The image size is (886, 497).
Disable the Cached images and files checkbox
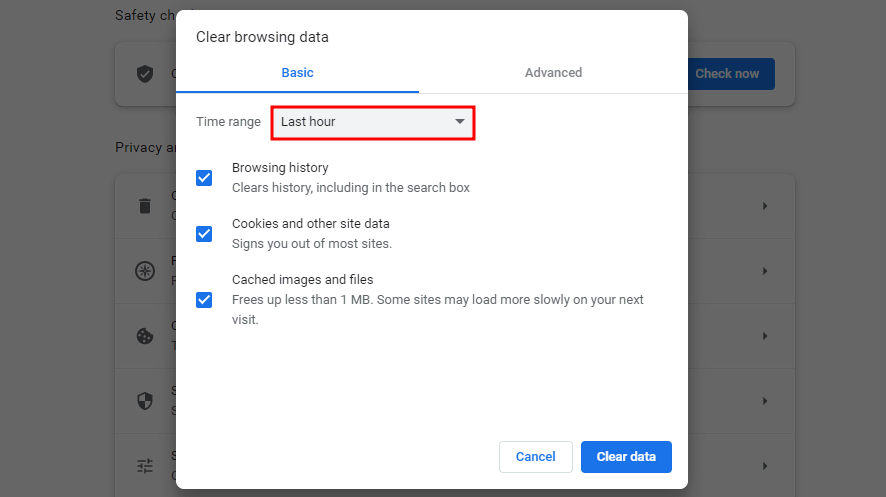(204, 299)
